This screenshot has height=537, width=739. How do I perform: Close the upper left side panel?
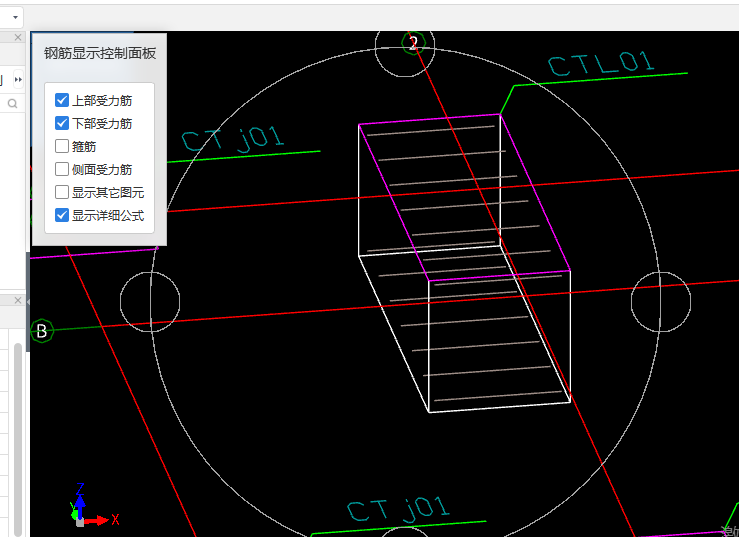pyautogui.click(x=18, y=37)
